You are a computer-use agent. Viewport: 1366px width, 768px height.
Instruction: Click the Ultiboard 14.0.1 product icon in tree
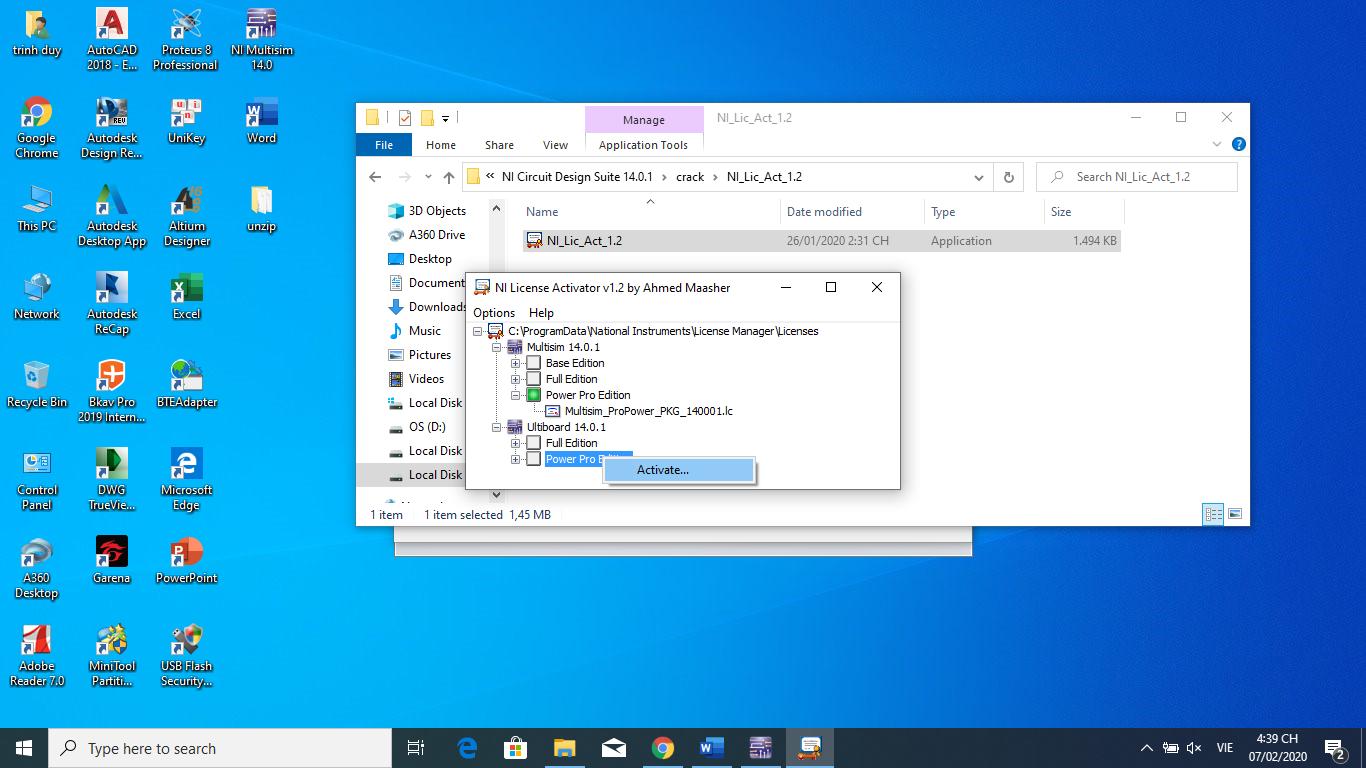pyautogui.click(x=515, y=427)
